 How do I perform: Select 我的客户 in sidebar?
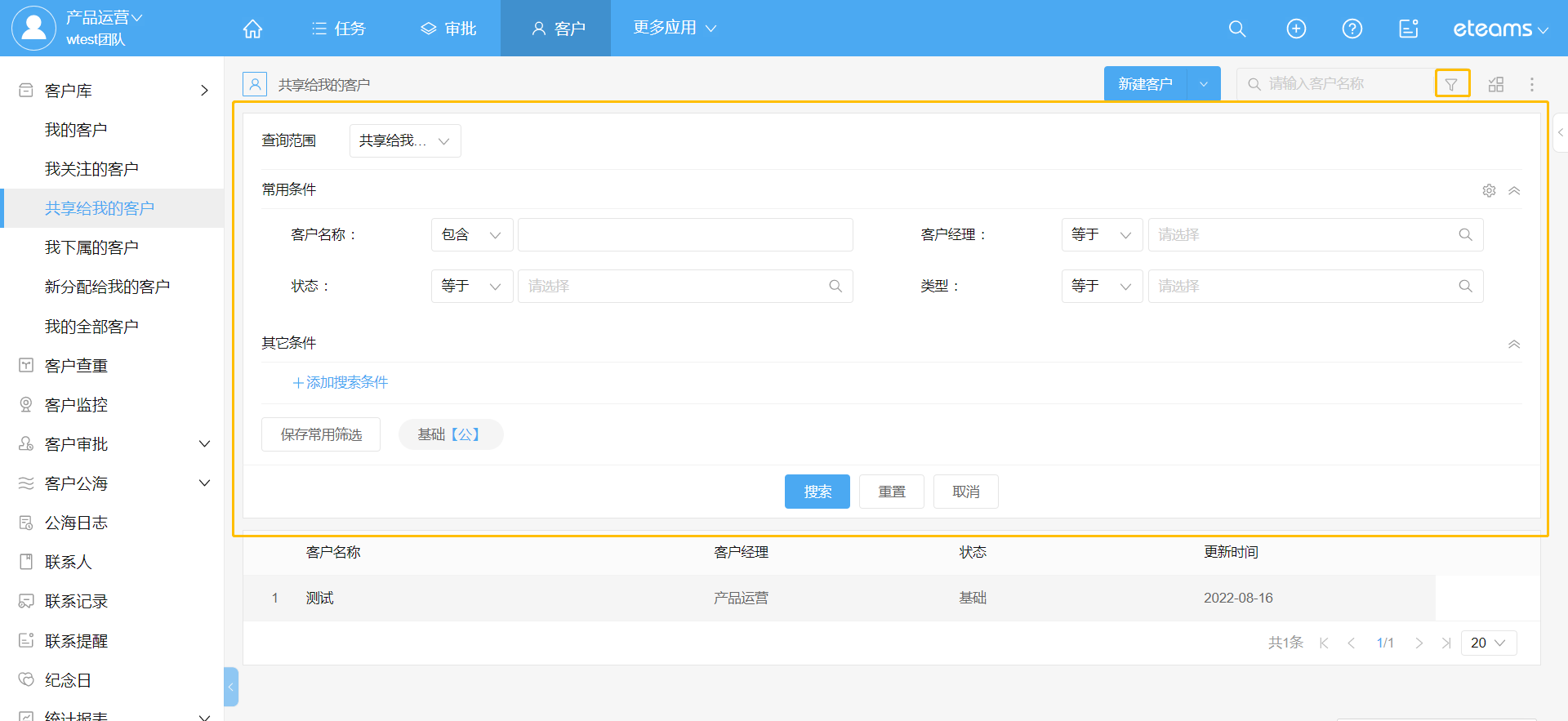coord(76,130)
